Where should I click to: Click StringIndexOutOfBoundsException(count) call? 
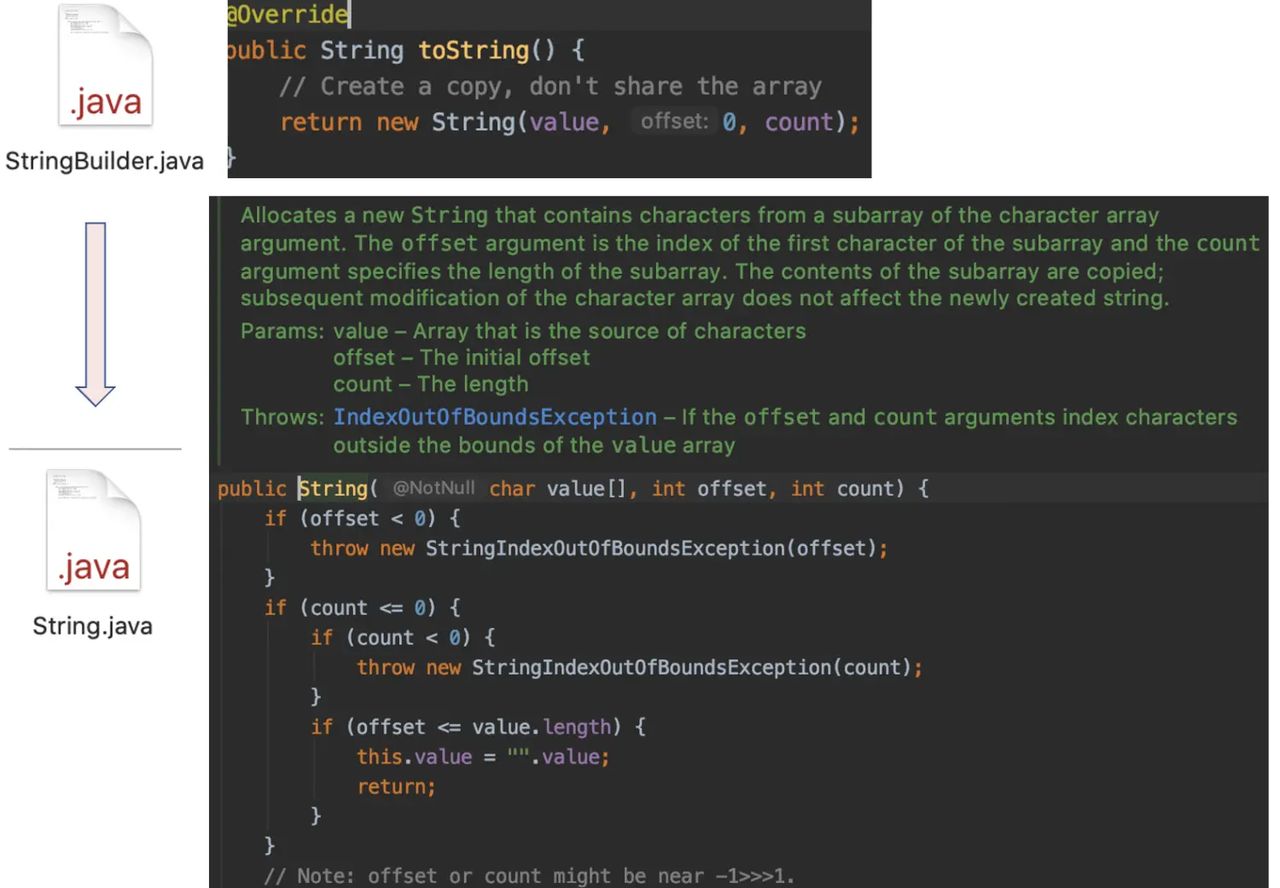click(x=696, y=667)
